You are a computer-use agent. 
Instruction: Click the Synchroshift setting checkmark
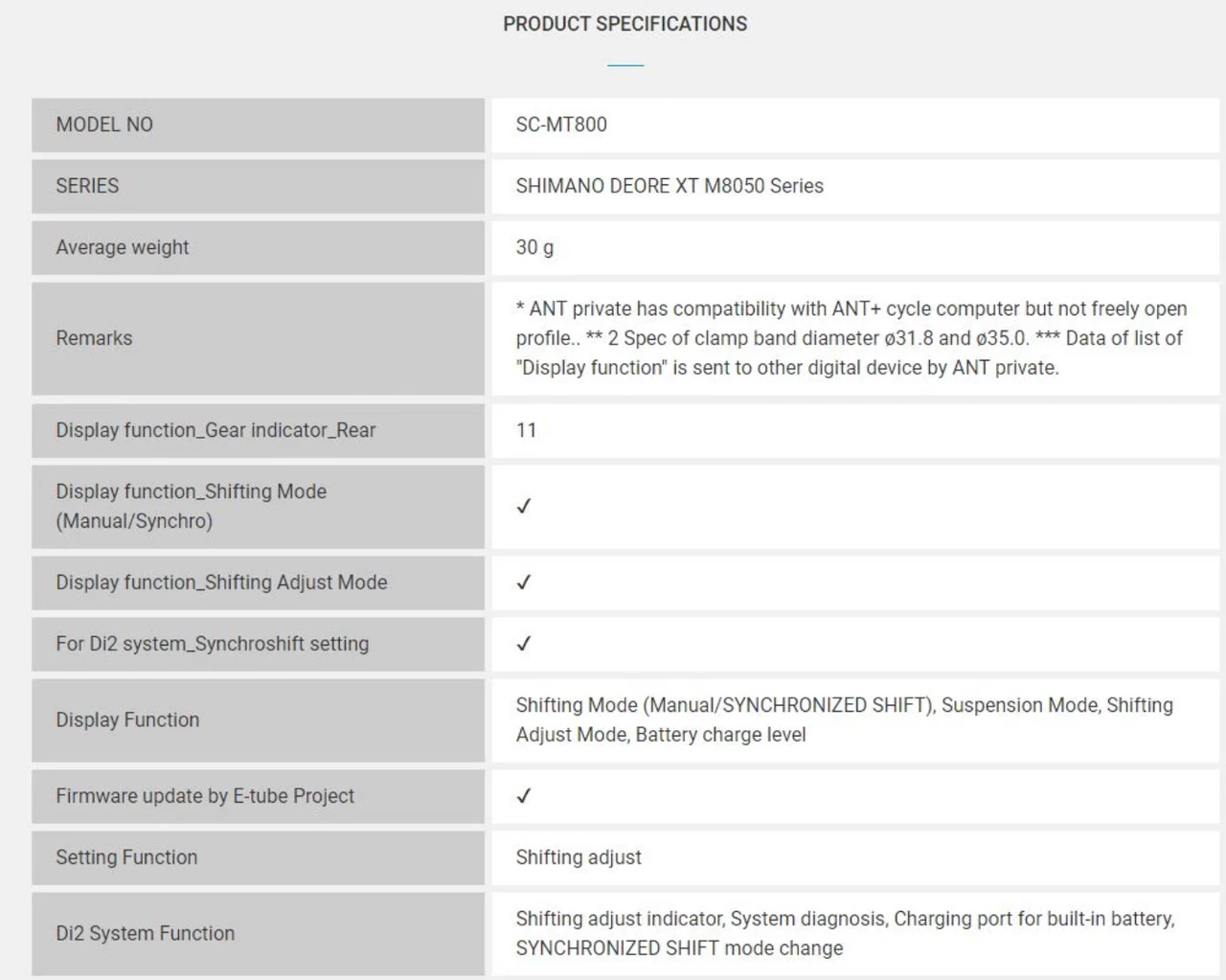(523, 644)
